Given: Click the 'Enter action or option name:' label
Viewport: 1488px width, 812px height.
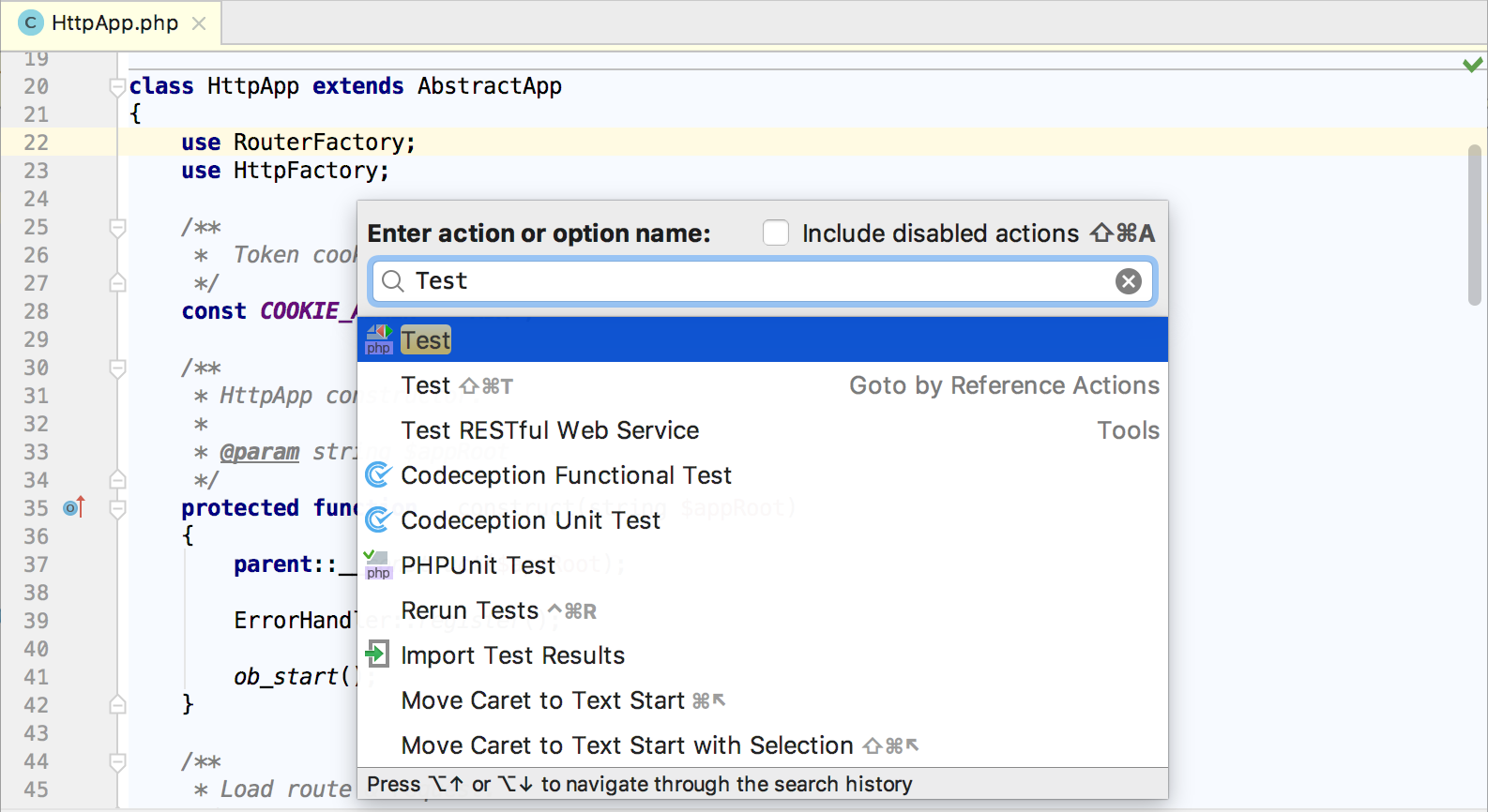Looking at the screenshot, I should [539, 233].
